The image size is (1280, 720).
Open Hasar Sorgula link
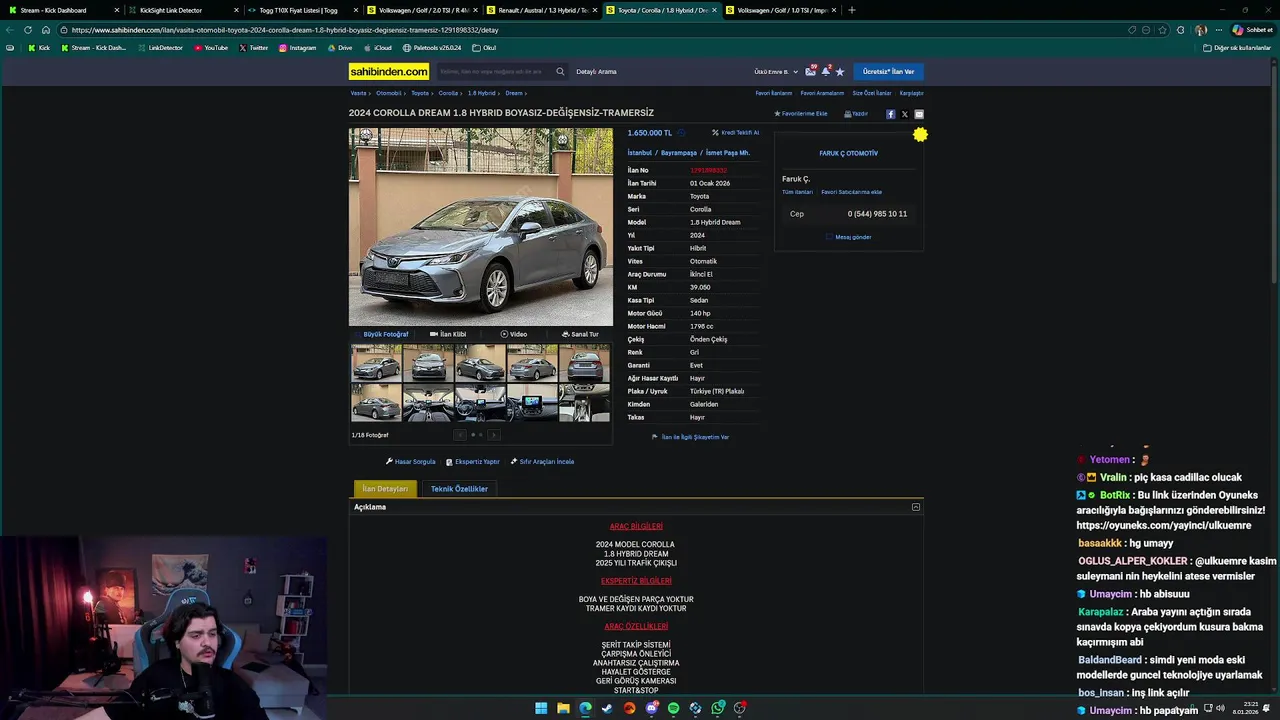coord(411,462)
